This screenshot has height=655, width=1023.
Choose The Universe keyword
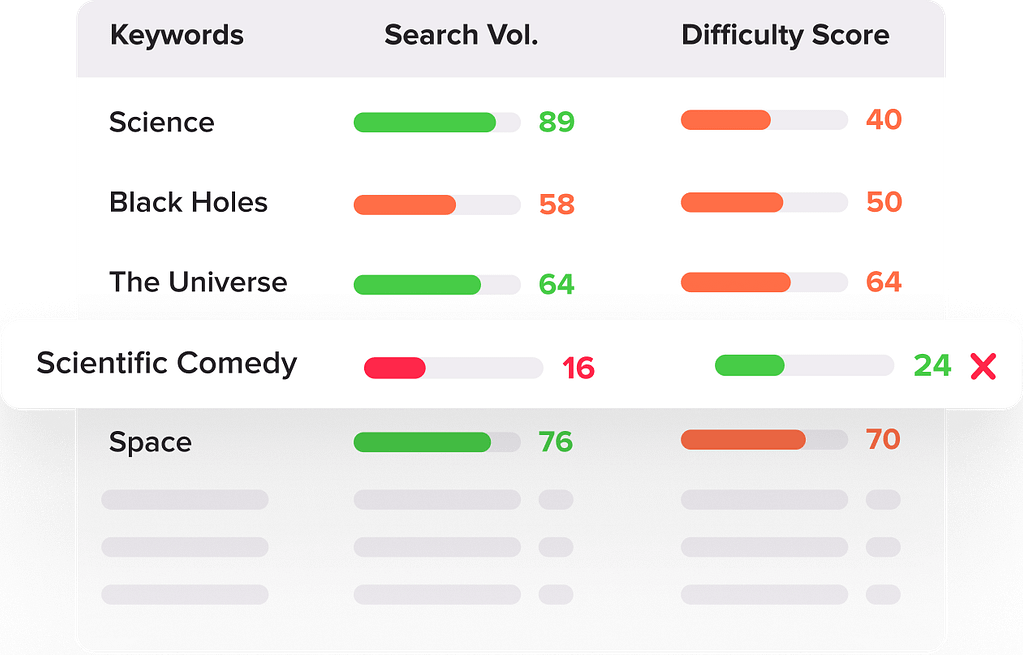click(x=198, y=283)
